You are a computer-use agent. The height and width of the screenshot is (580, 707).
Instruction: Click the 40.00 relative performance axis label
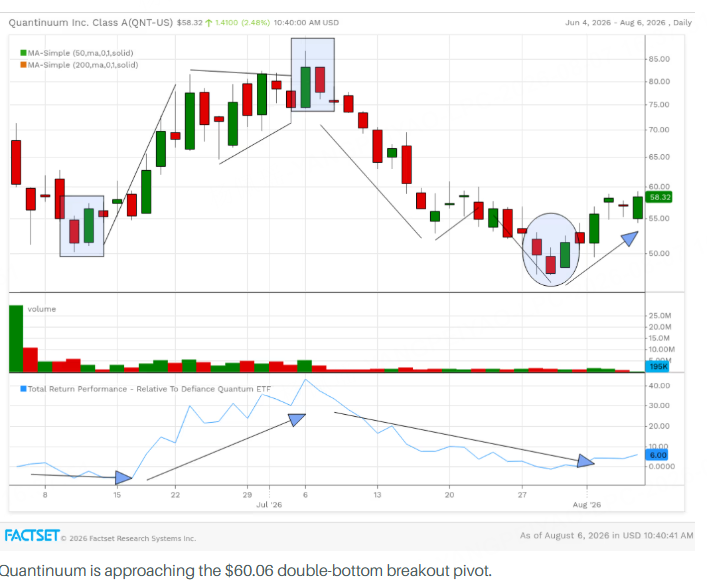pyautogui.click(x=659, y=386)
